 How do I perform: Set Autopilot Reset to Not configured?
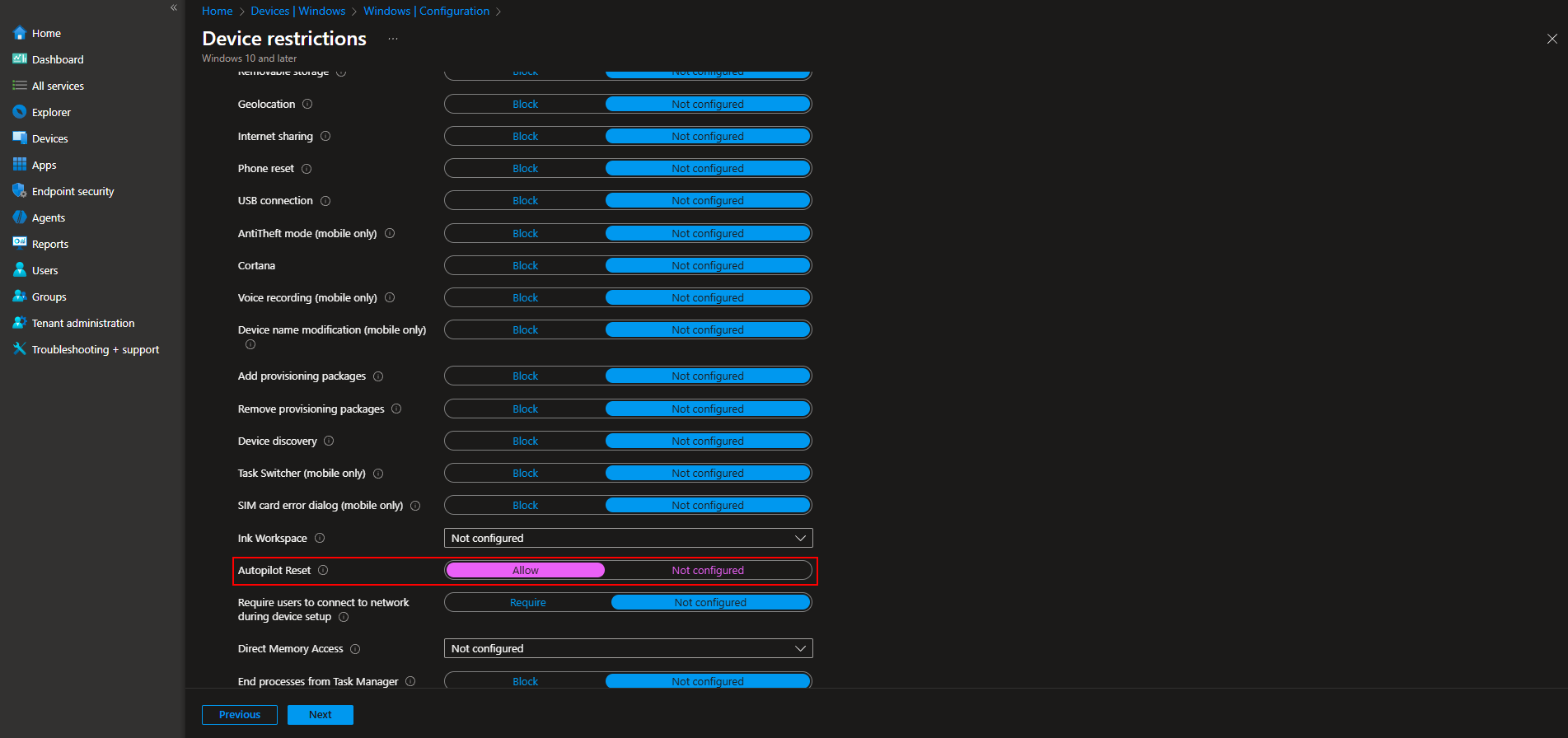click(x=707, y=570)
